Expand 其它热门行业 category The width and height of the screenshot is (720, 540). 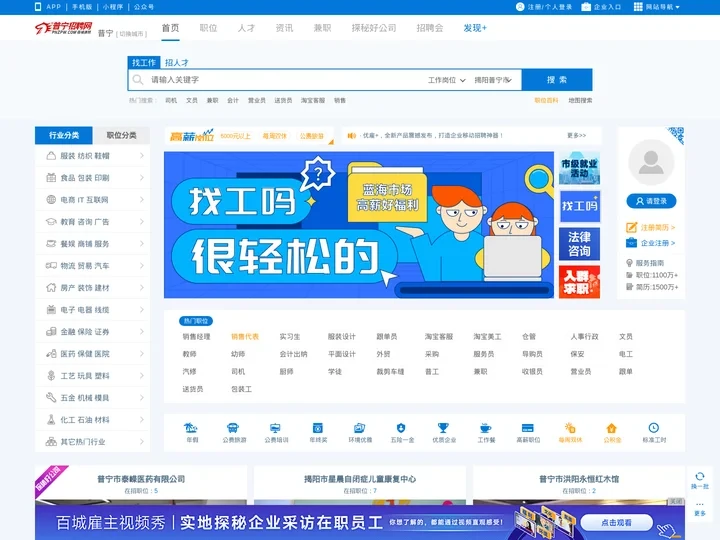92,442
